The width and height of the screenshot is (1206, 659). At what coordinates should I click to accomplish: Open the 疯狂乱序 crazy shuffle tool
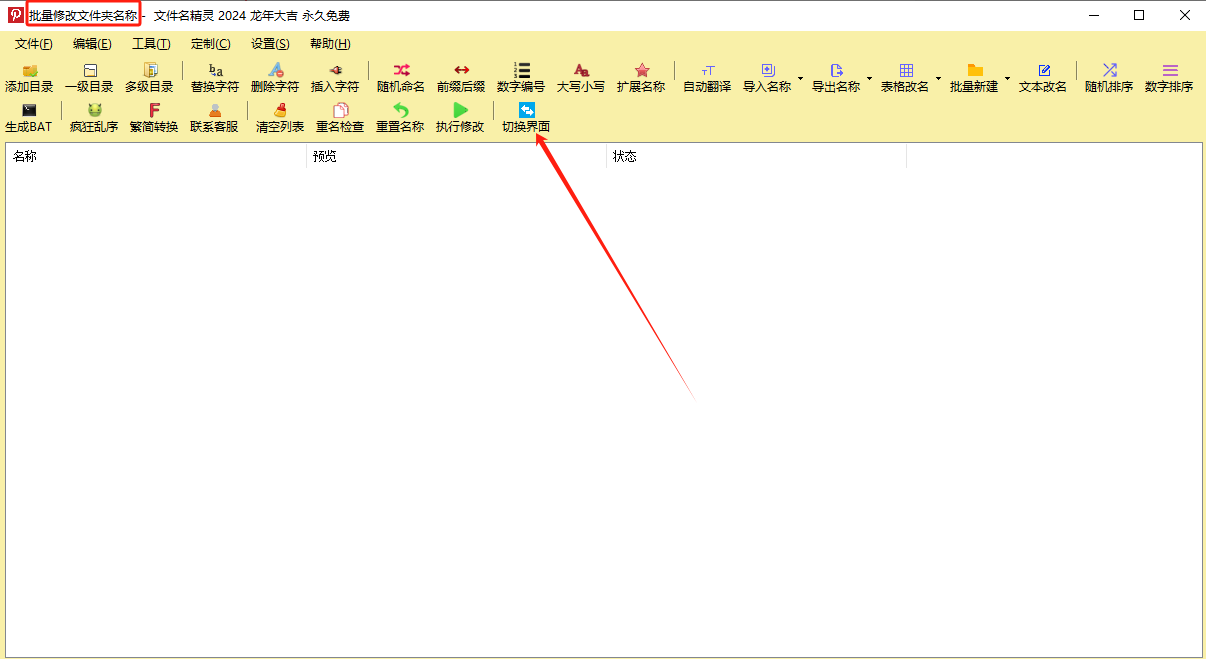[94, 111]
